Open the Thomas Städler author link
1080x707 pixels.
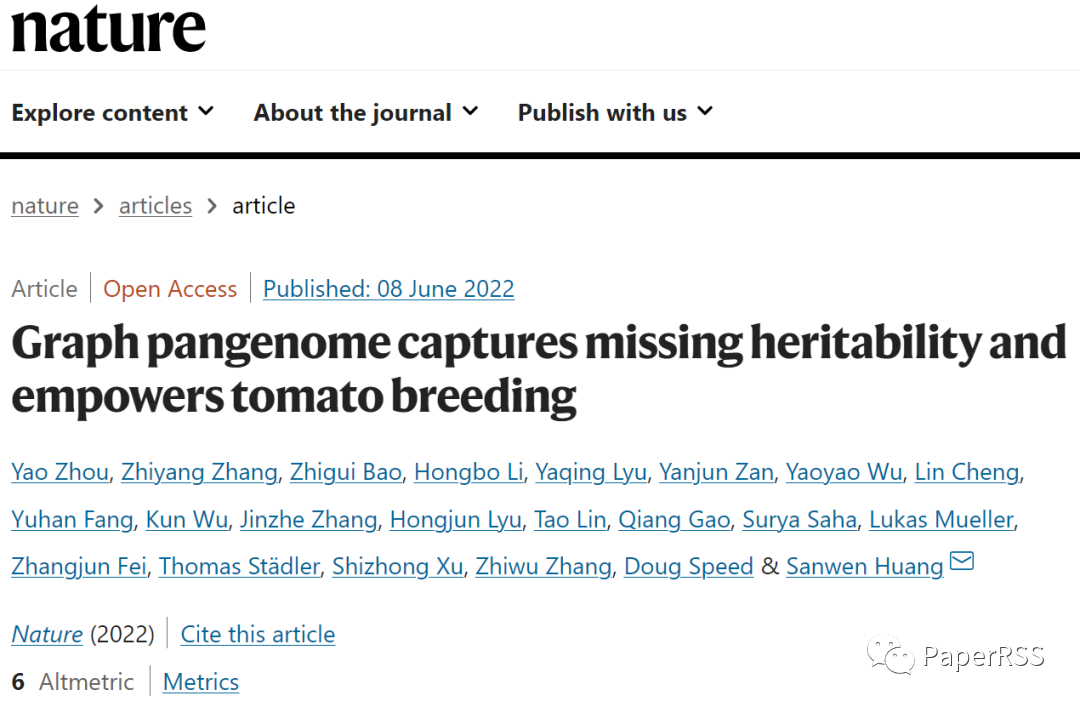click(x=240, y=566)
